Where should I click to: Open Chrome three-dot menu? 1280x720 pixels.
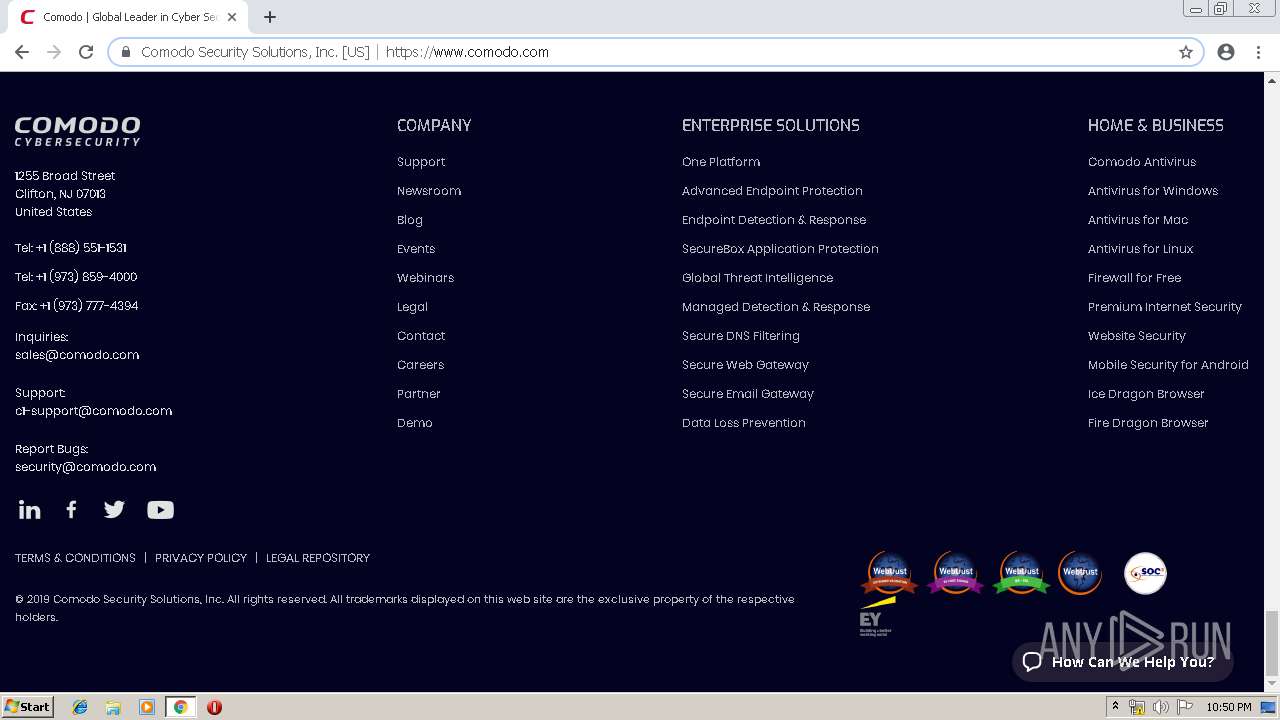1258,52
